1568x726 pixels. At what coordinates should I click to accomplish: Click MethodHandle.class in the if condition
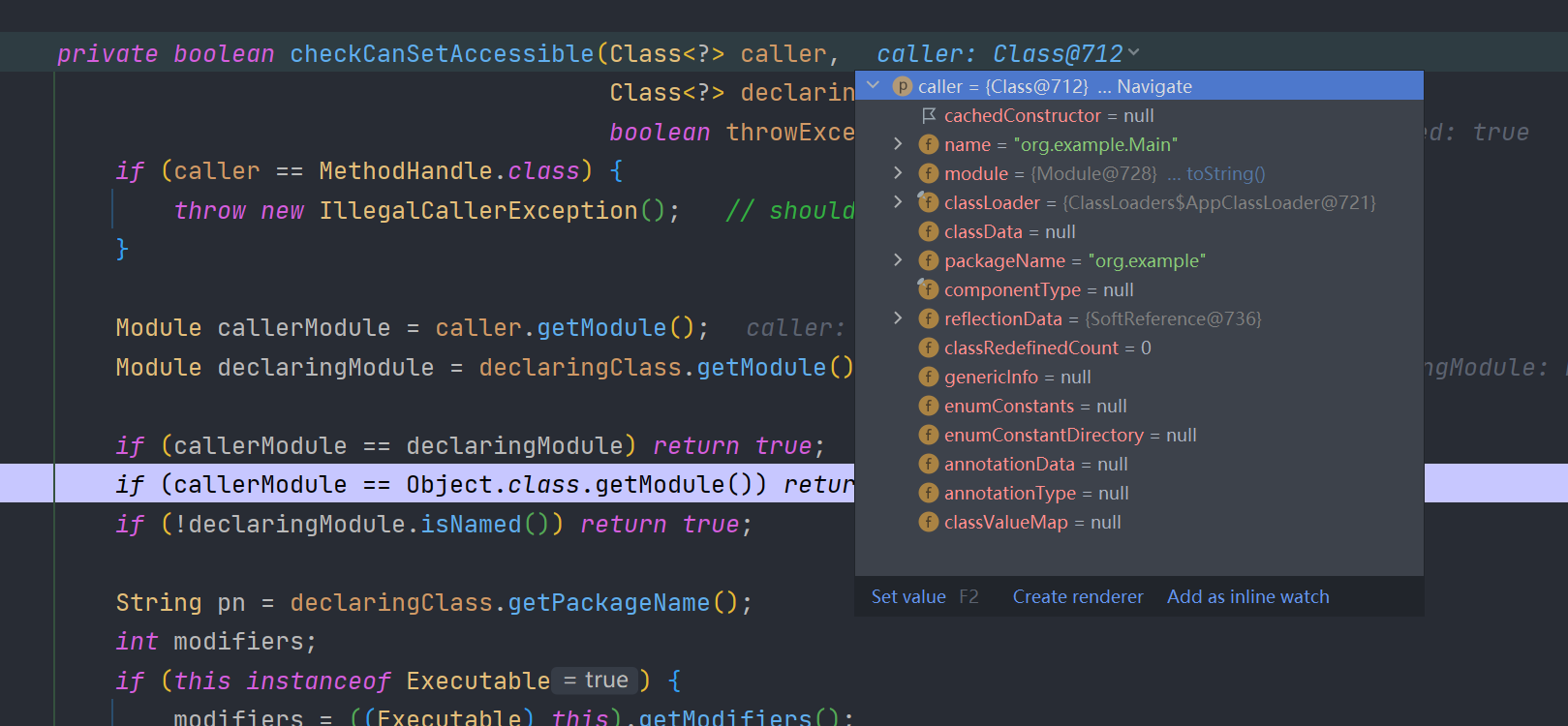point(448,171)
